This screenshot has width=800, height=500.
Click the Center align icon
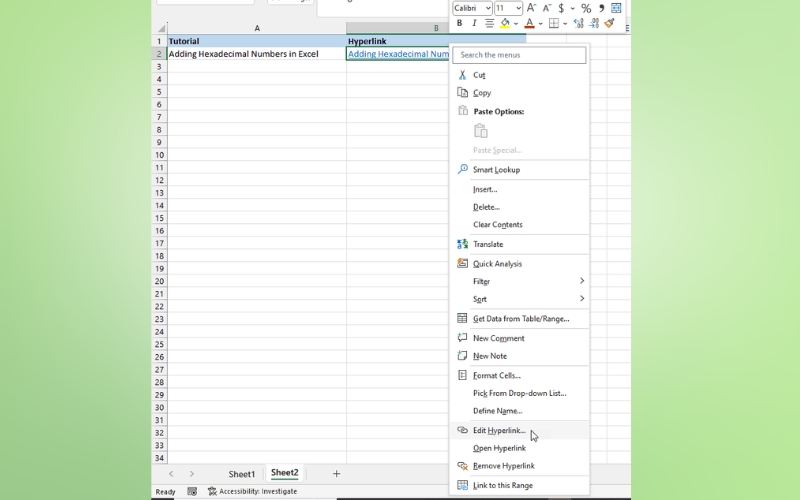pos(489,23)
